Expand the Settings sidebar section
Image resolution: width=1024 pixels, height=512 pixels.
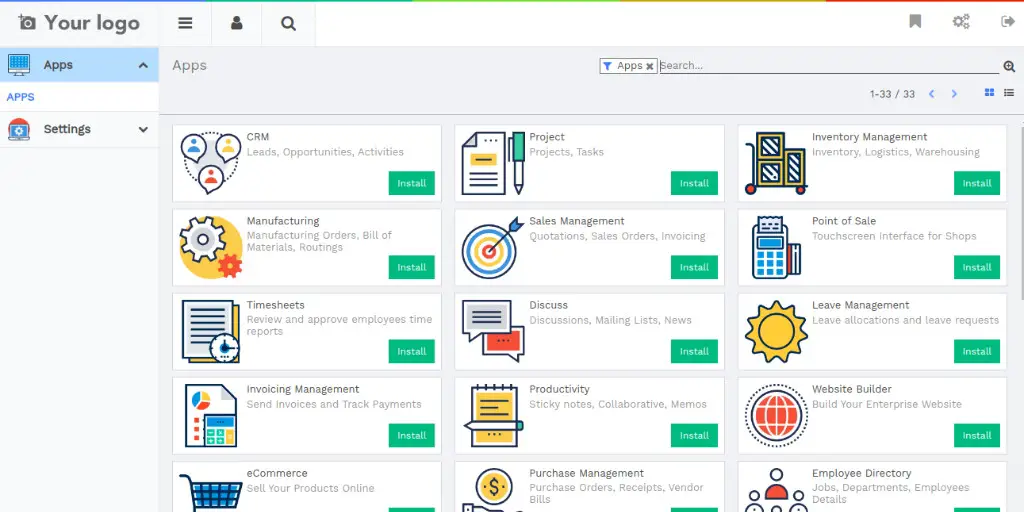143,129
